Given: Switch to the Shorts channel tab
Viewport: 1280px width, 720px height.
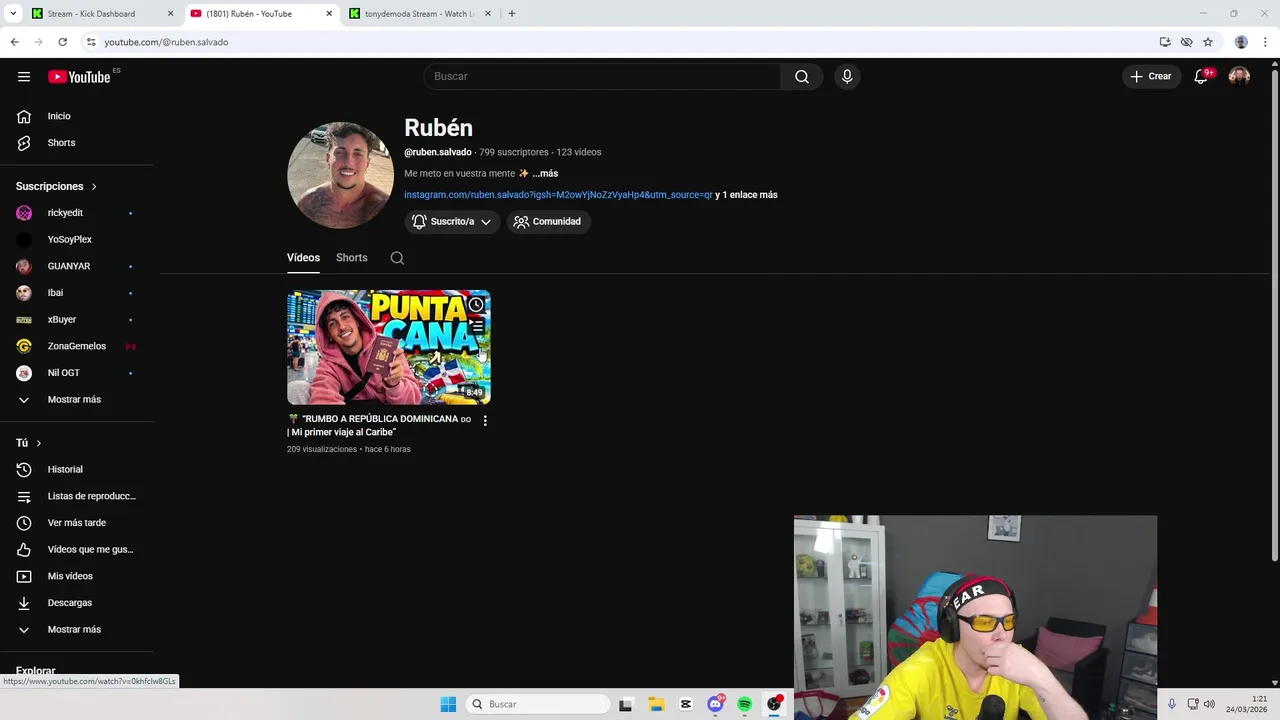Looking at the screenshot, I should click(352, 258).
